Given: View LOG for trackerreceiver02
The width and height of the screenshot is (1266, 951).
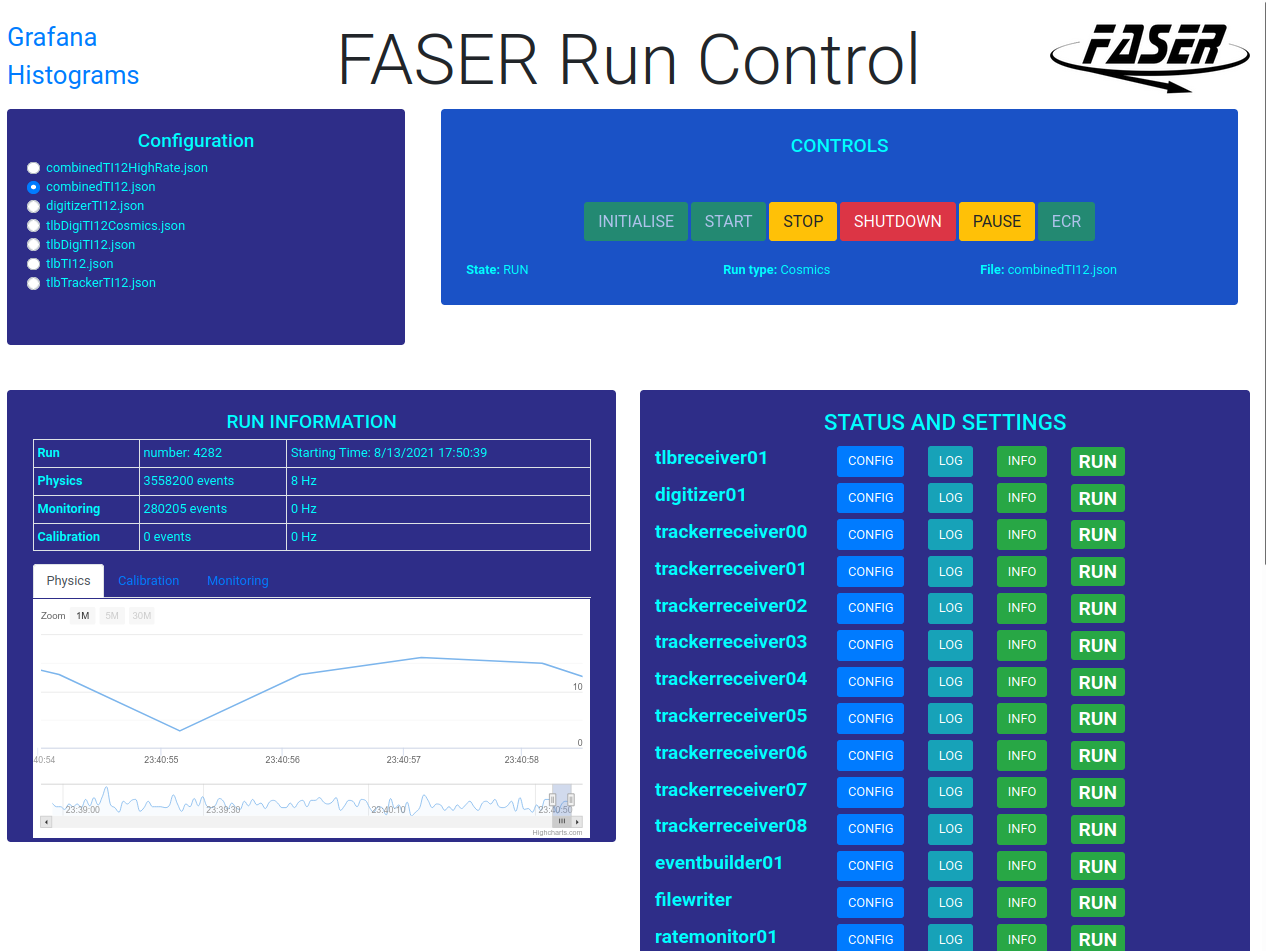Looking at the screenshot, I should 950,608.
